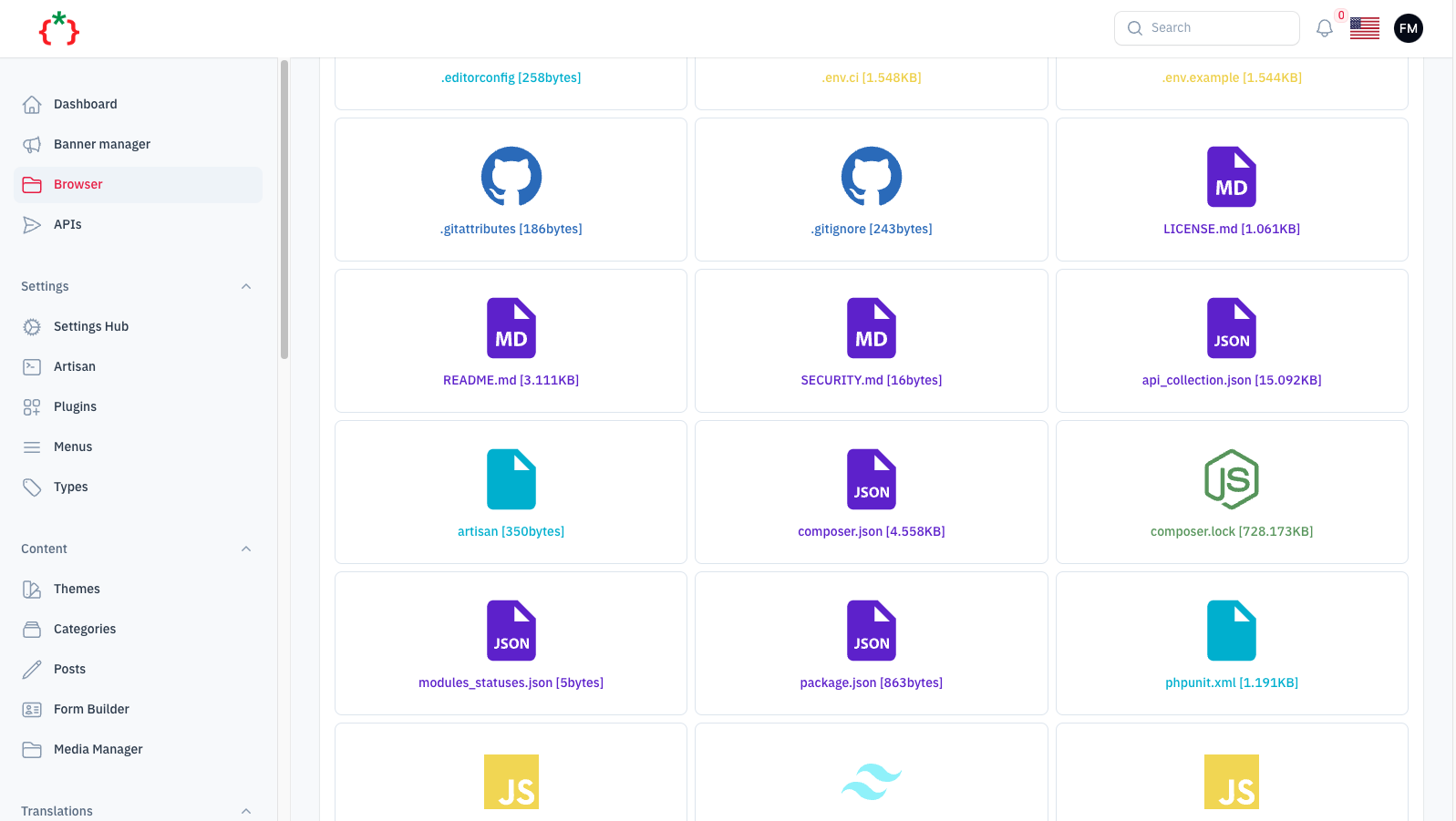This screenshot has height=821, width=1456.
Task: Click the Menus hamburger icon
Action: 32,446
